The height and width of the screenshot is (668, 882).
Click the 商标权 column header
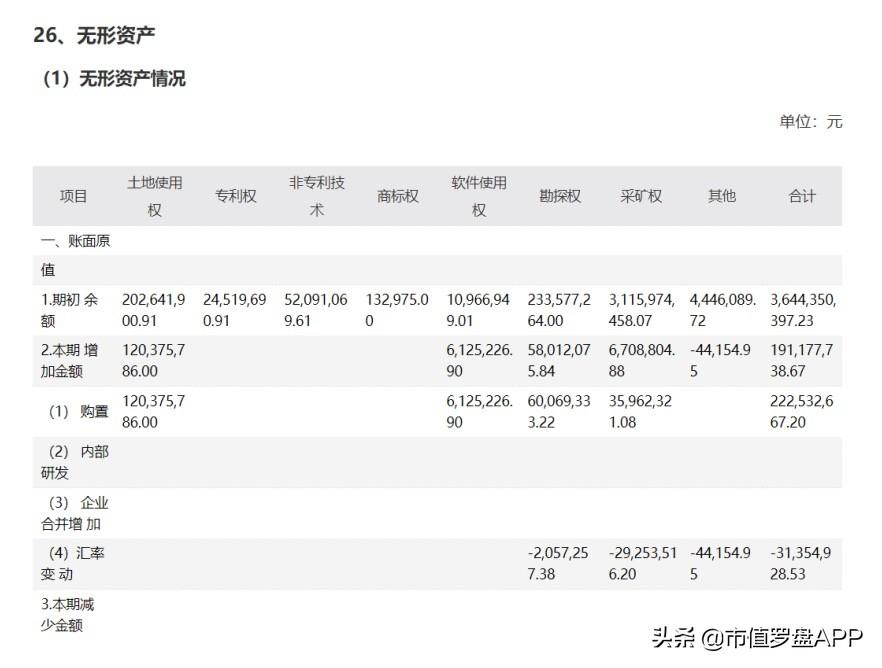[396, 196]
